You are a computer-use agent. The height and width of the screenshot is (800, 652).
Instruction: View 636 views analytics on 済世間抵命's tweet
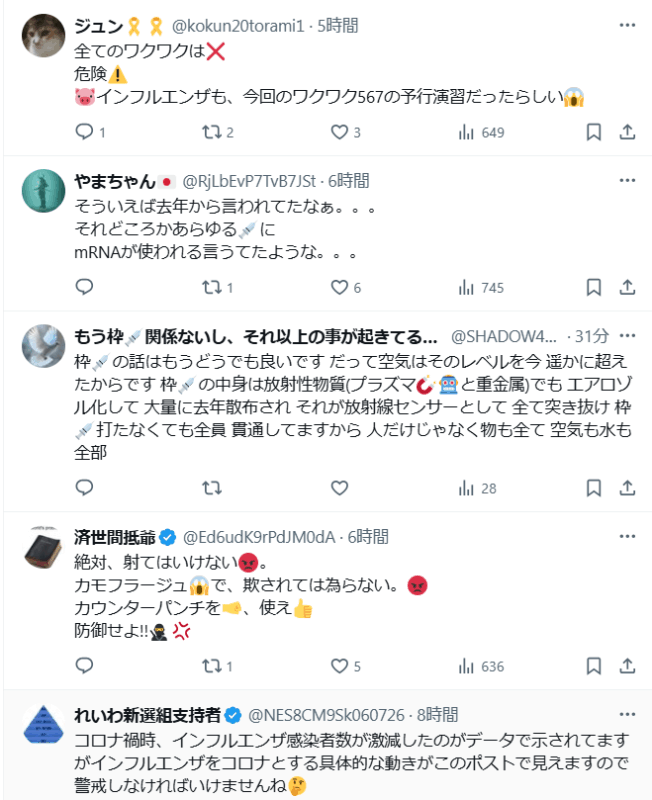481,666
